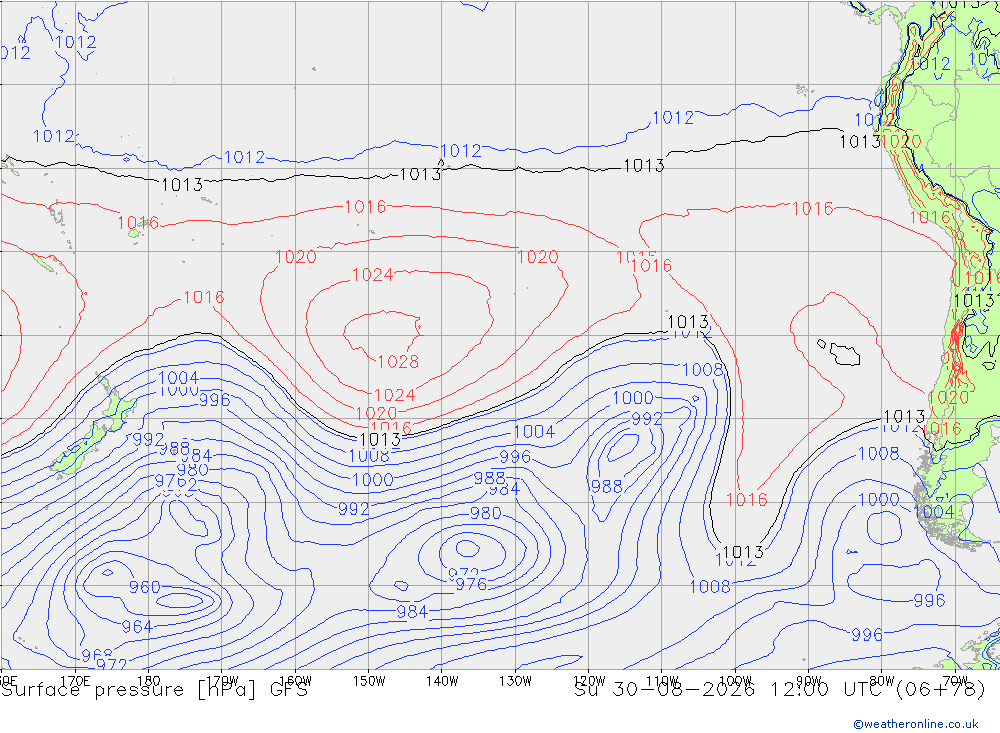Click the 170E longitude axis label
Screen dimensions: 1000x733
click(75, 681)
